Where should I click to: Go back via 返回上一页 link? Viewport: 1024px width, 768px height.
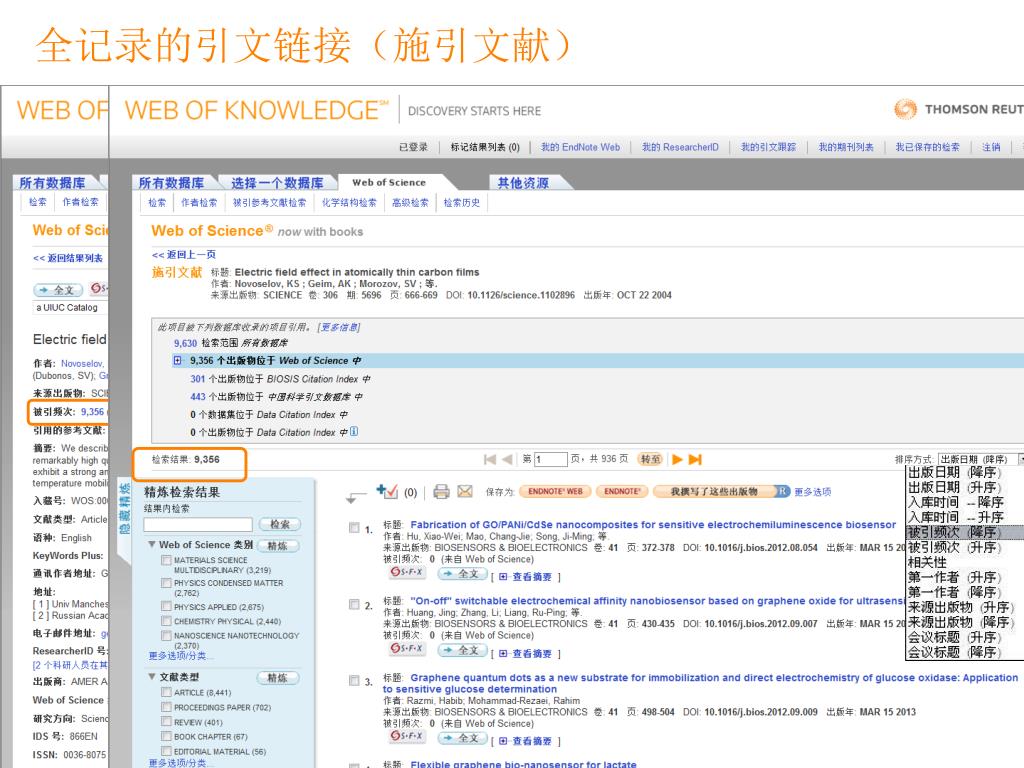click(x=184, y=255)
